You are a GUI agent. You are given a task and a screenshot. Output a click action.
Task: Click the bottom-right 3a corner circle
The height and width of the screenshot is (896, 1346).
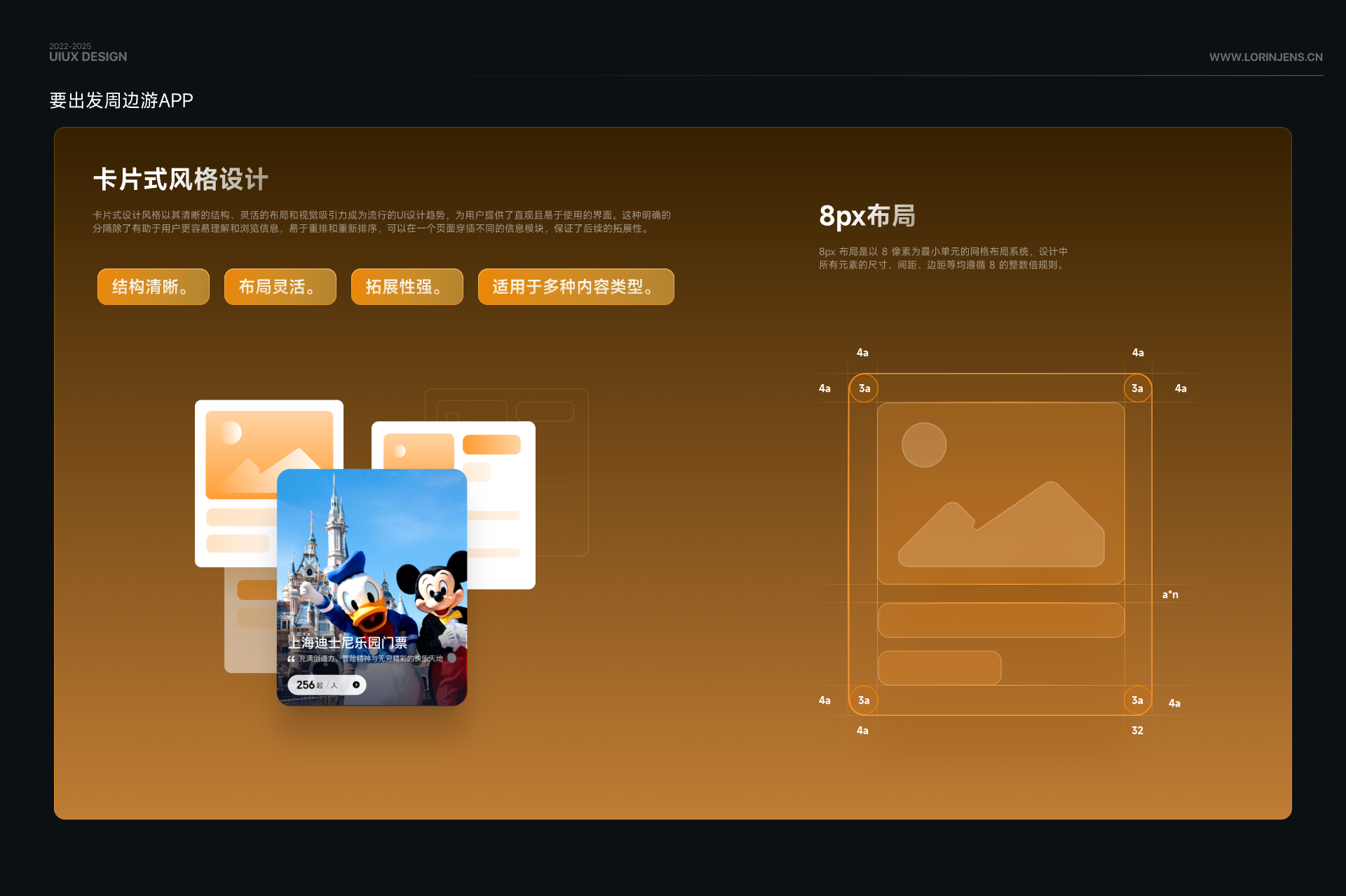(1137, 700)
